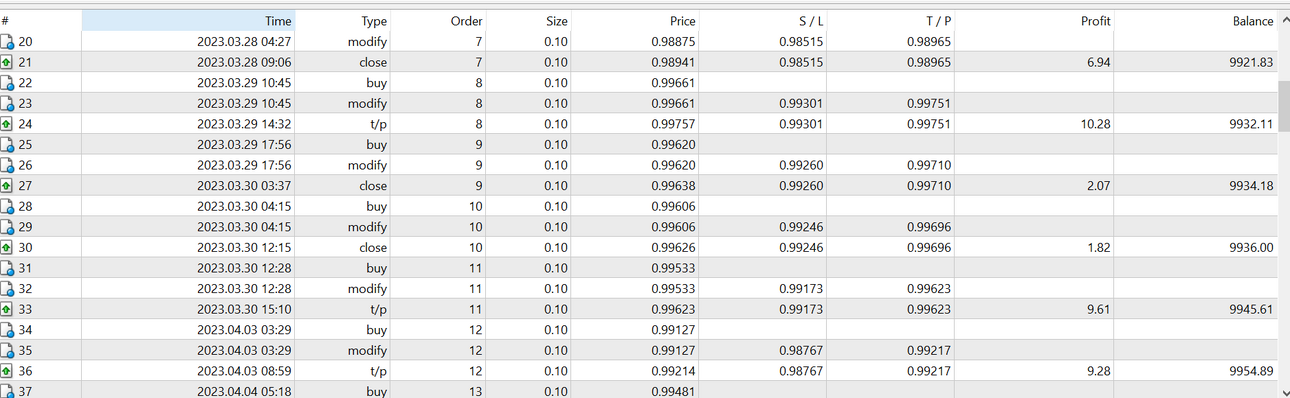Sort by the Order column header
Screen dimensions: 1290x398
click(439, 21)
